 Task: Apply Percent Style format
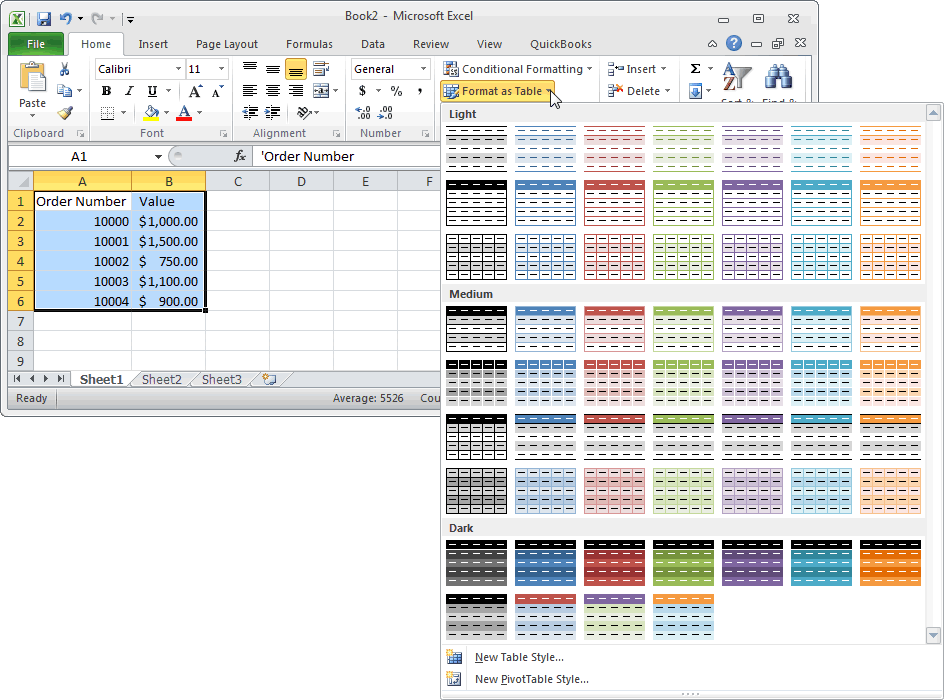[396, 91]
